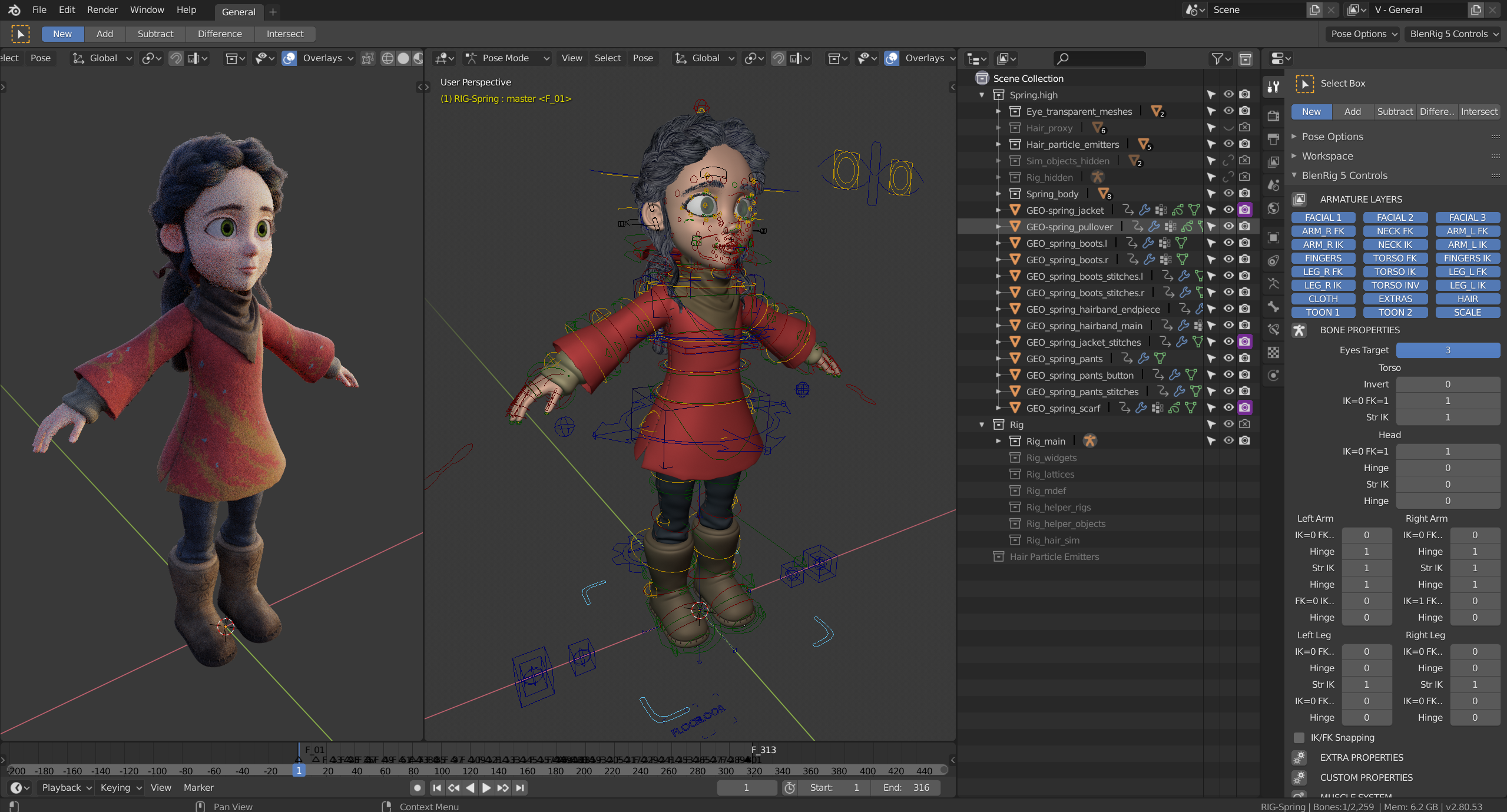Open the Pose Mode dropdown
The image size is (1507, 812).
tap(508, 58)
